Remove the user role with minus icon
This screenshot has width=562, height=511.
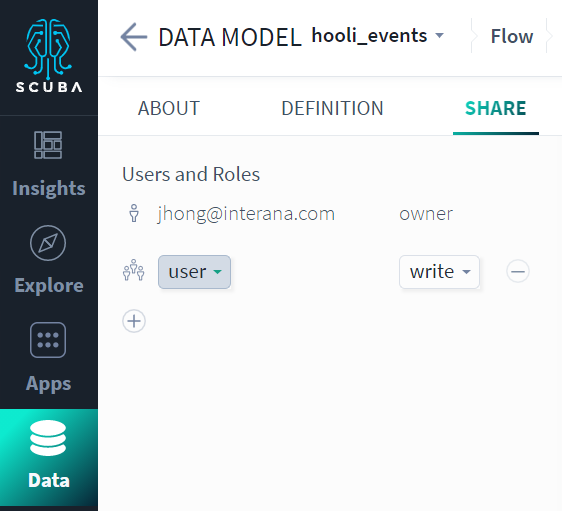518,271
